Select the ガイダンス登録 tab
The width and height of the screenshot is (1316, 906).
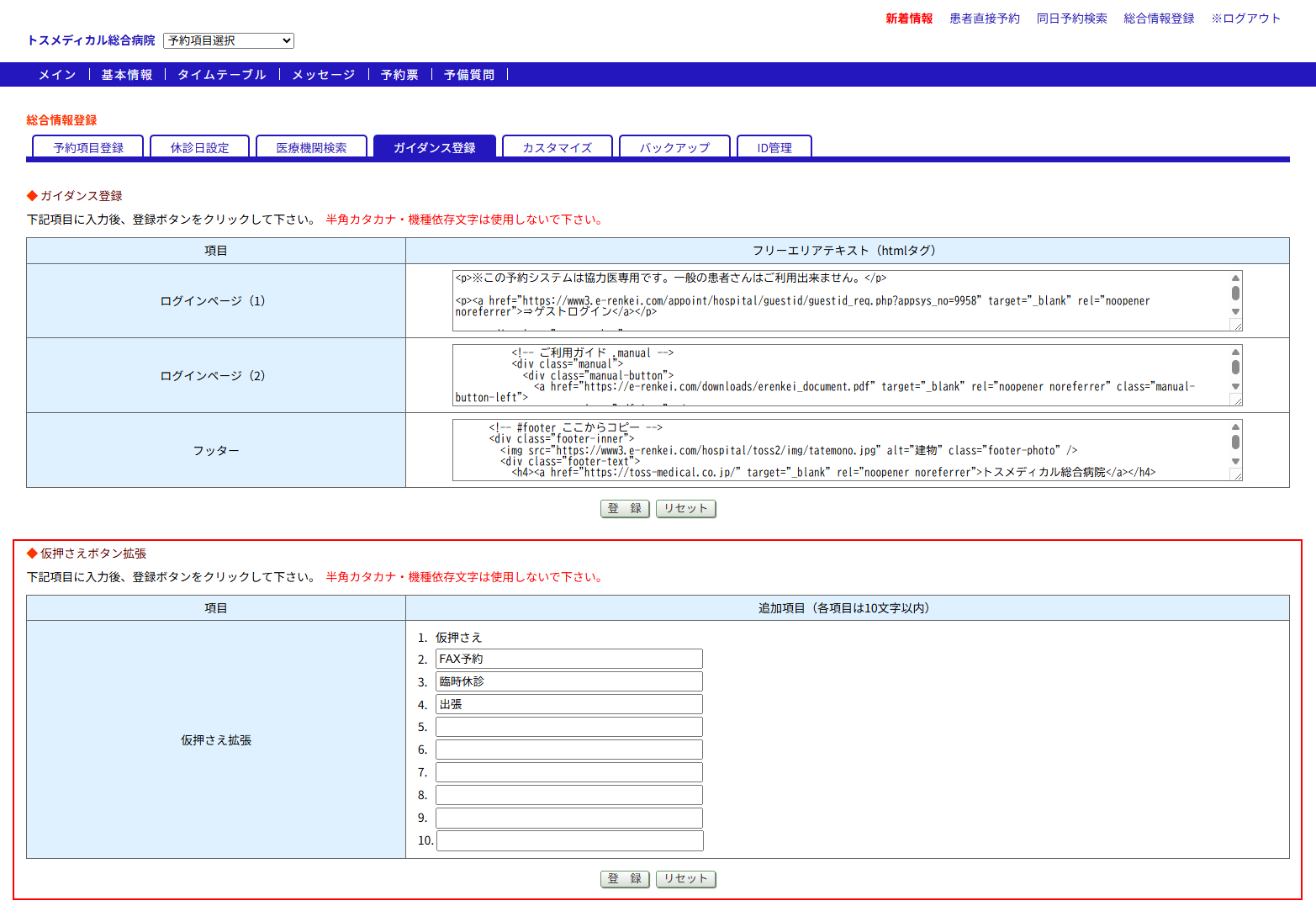pyautogui.click(x=435, y=147)
